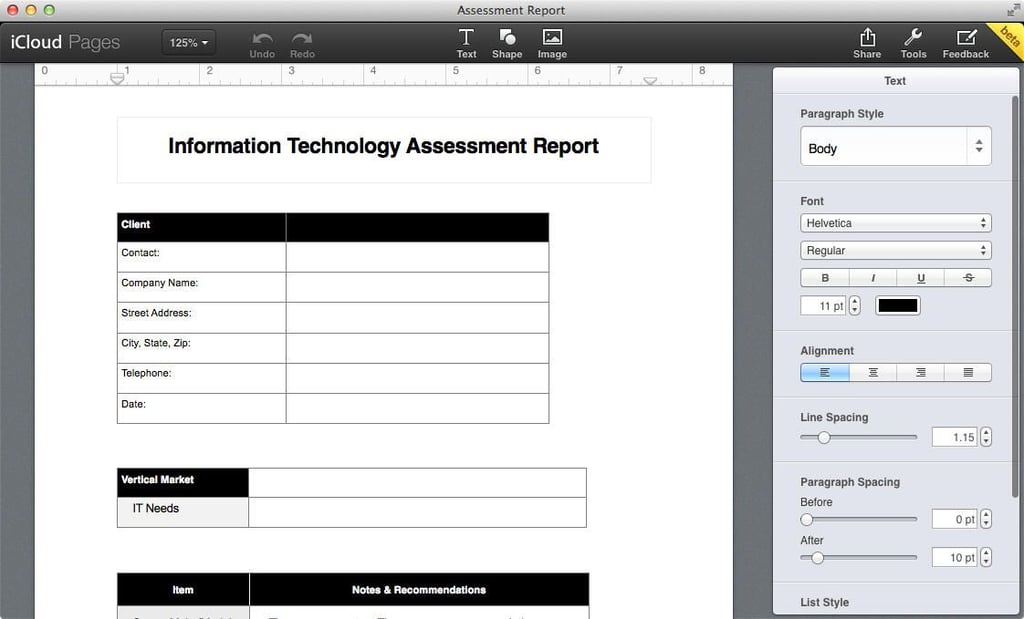Send Feedback via the toolbar icon
1024x619 pixels.
click(965, 44)
